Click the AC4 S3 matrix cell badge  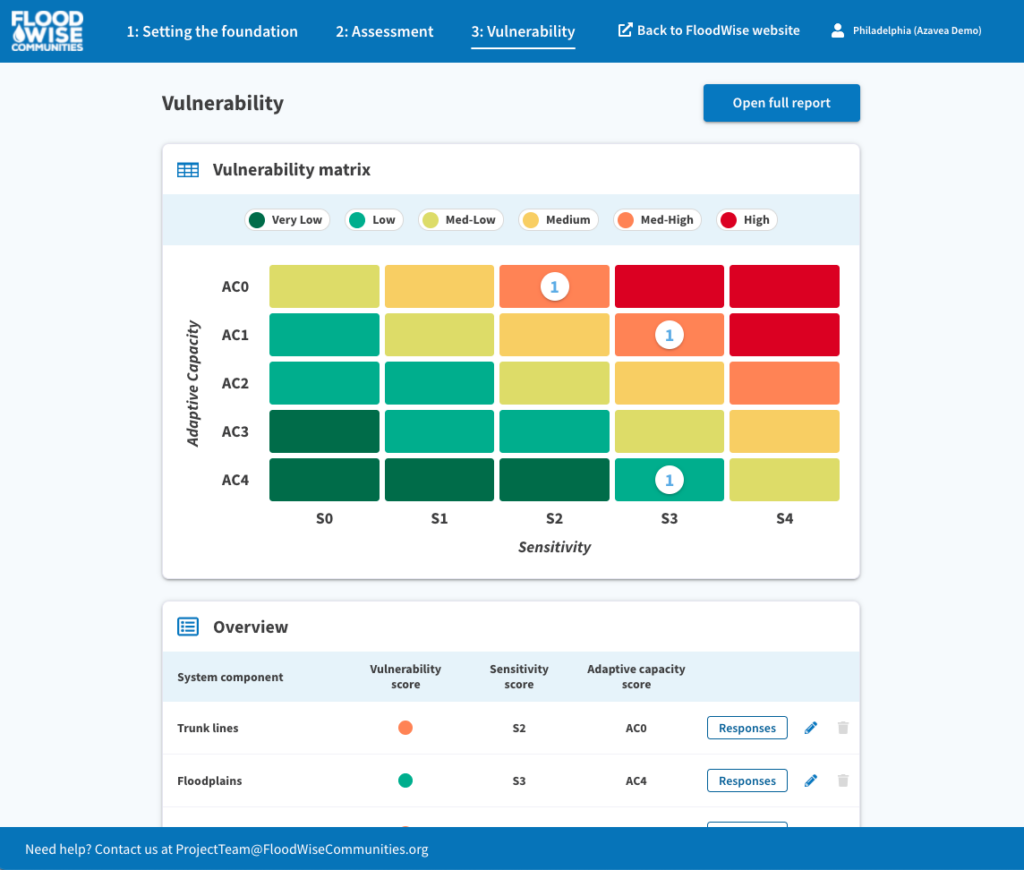tap(669, 480)
